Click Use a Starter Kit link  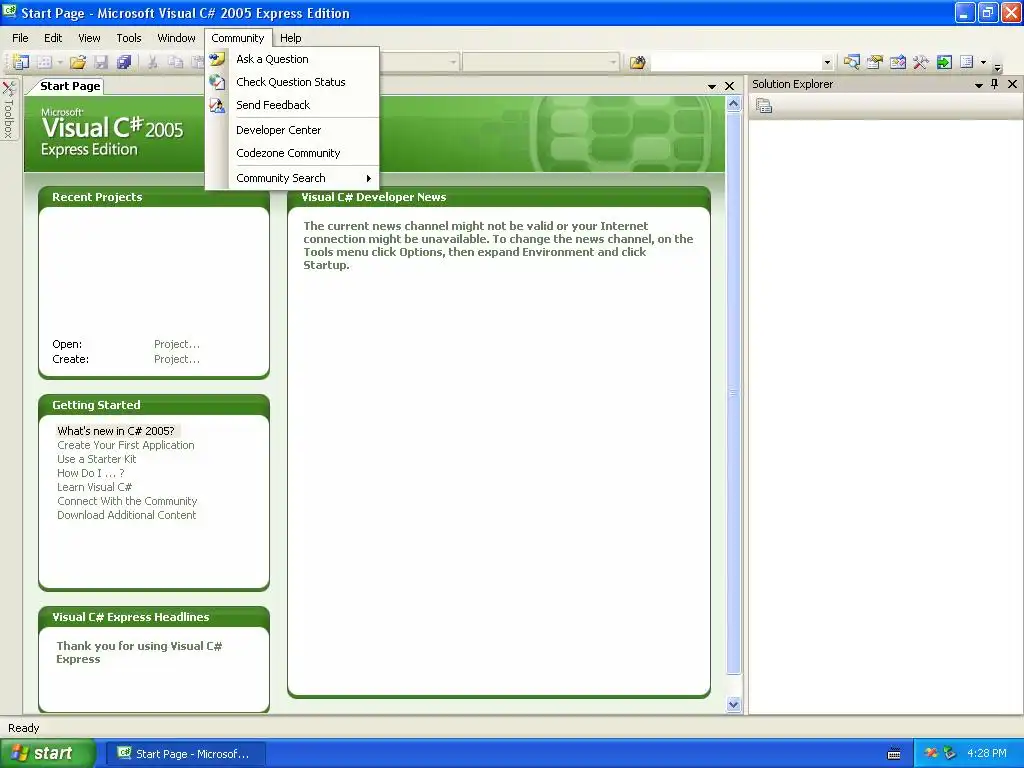97,459
